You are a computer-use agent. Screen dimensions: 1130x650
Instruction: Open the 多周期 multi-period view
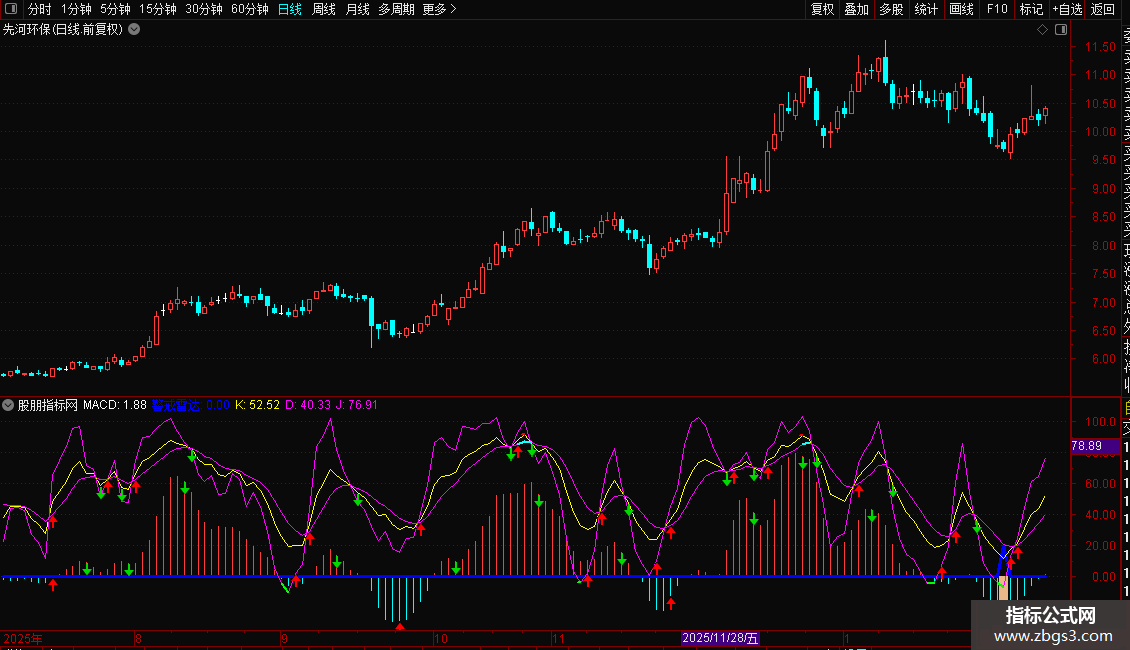396,9
